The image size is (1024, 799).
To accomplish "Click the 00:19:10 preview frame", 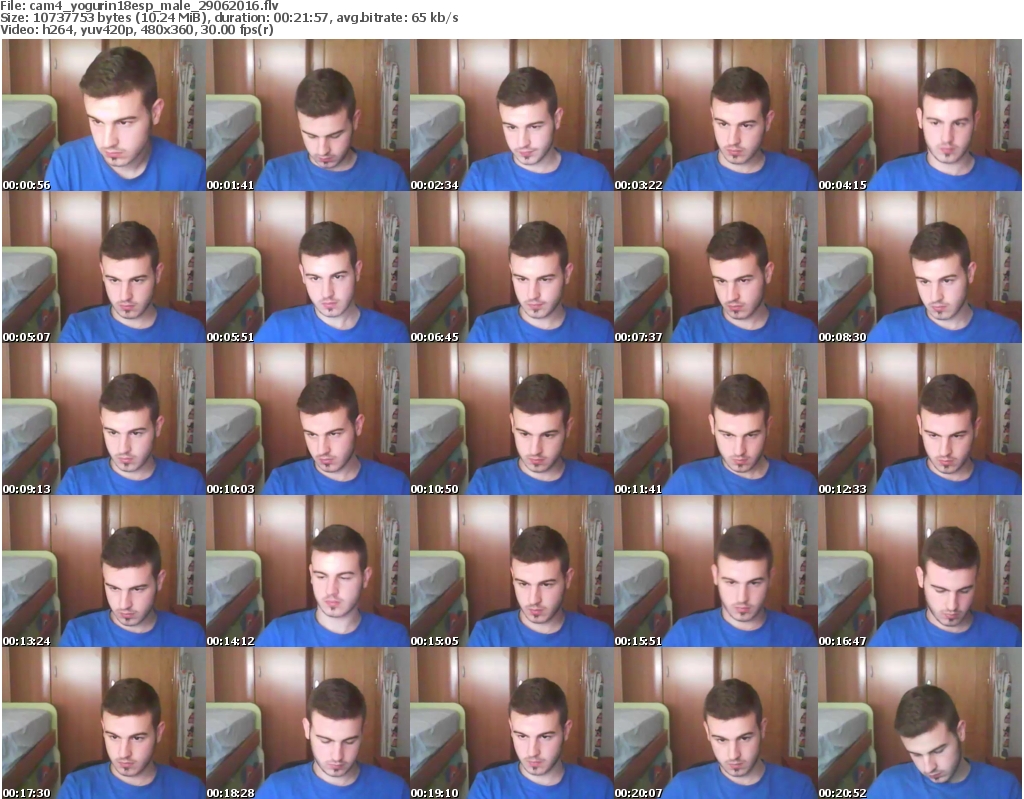I will tap(511, 723).
